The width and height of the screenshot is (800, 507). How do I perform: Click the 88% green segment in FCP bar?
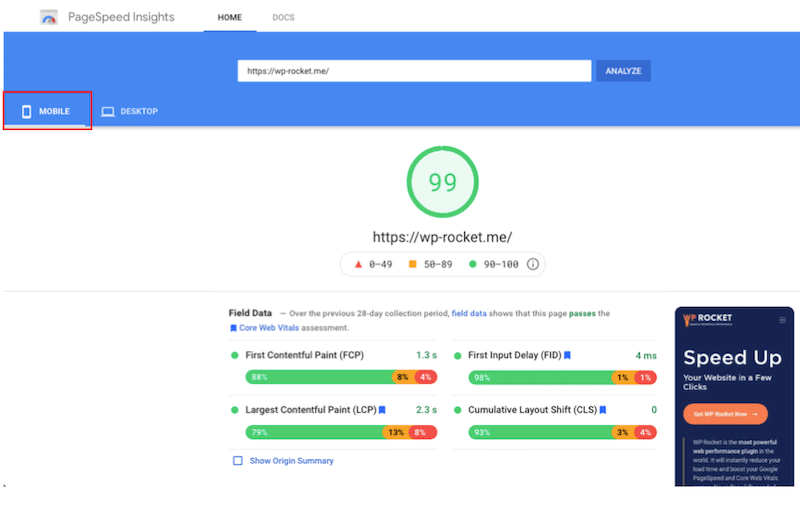(319, 377)
